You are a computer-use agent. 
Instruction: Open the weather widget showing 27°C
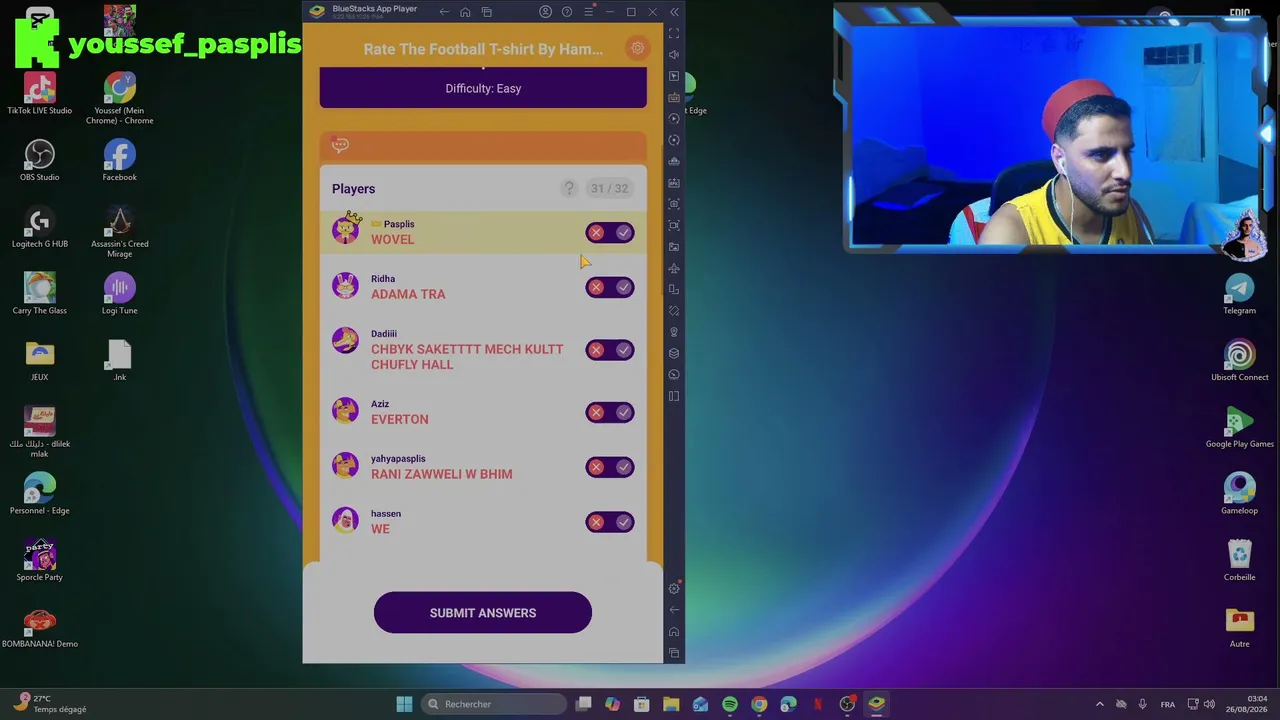point(52,704)
